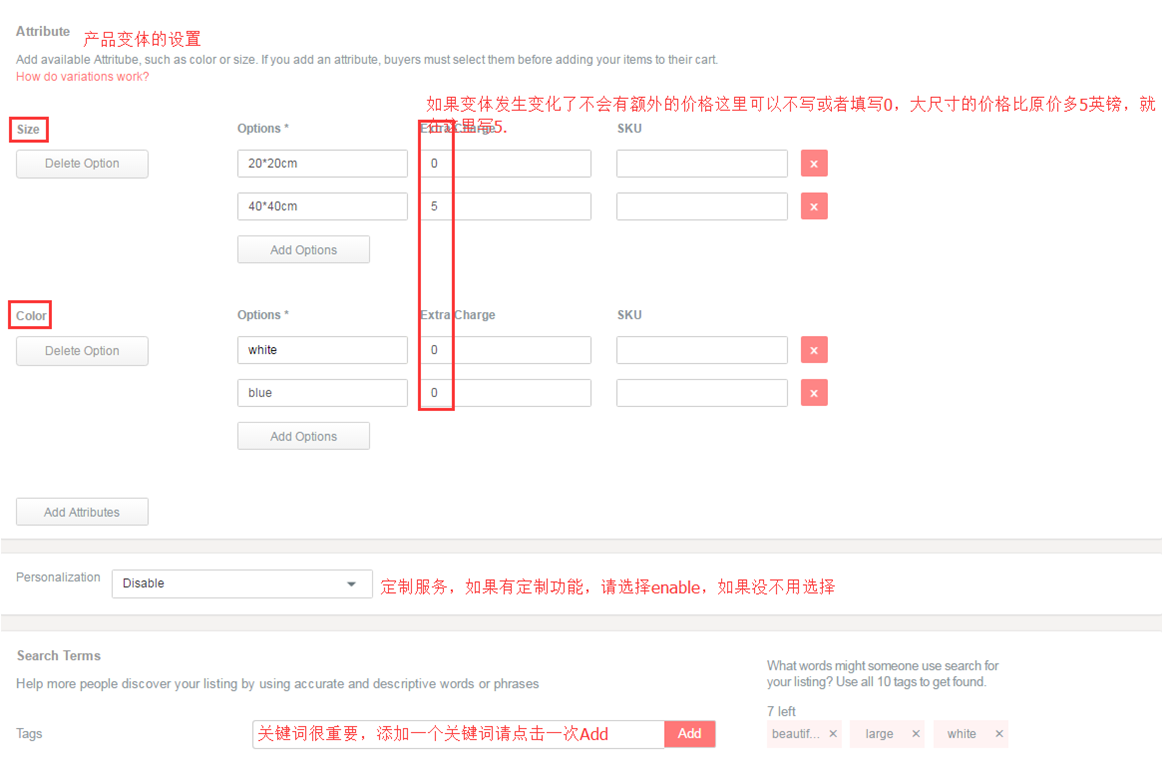The image size is (1163, 761).
Task: Focus the white option field
Action: (x=323, y=350)
